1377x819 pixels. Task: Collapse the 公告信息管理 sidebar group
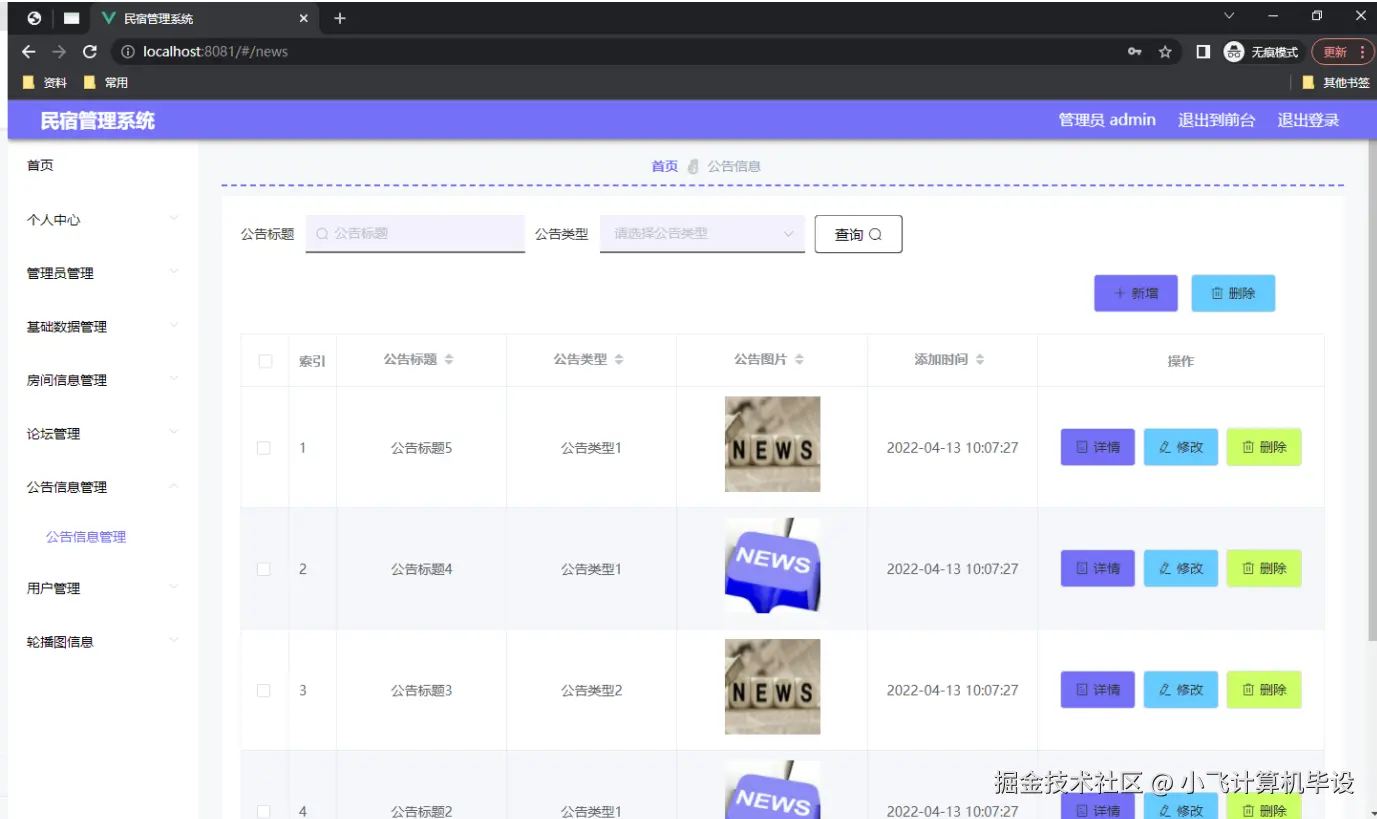[x=103, y=487]
